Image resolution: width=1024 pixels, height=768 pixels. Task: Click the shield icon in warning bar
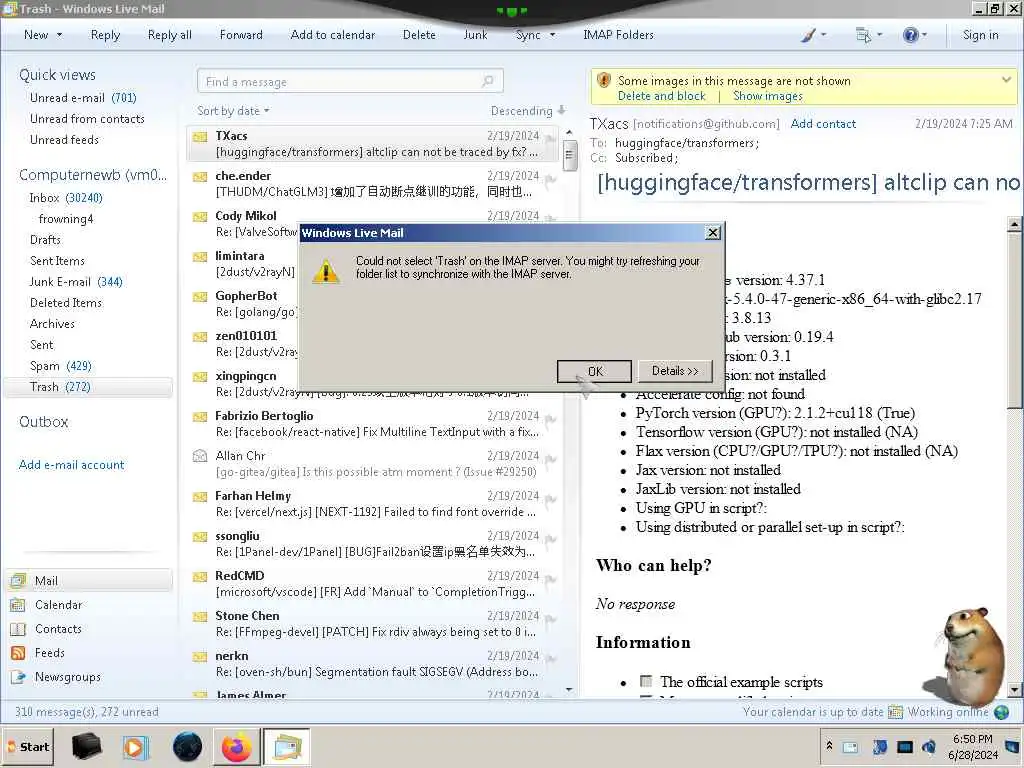click(603, 80)
